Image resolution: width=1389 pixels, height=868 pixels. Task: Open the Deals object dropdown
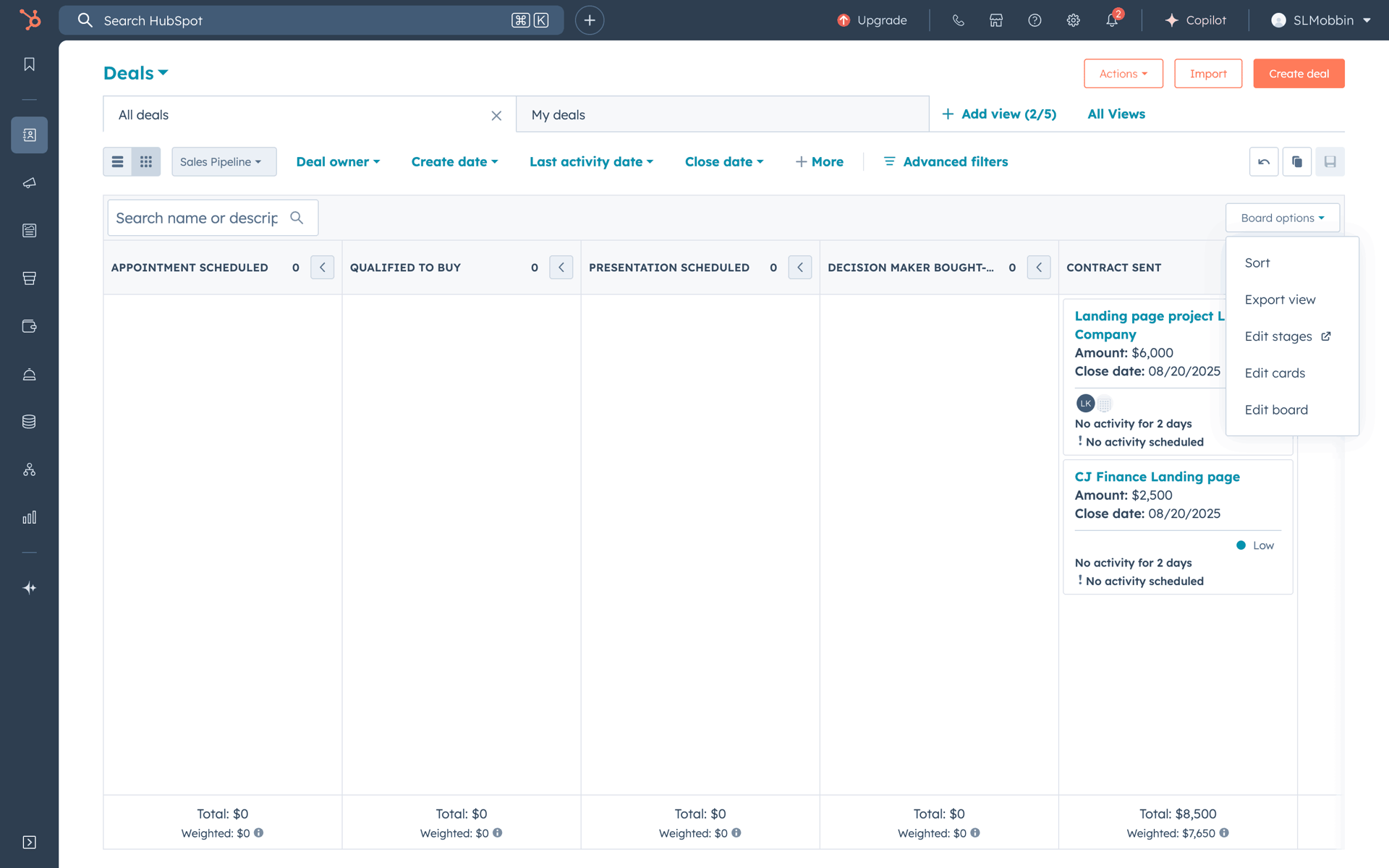click(136, 73)
